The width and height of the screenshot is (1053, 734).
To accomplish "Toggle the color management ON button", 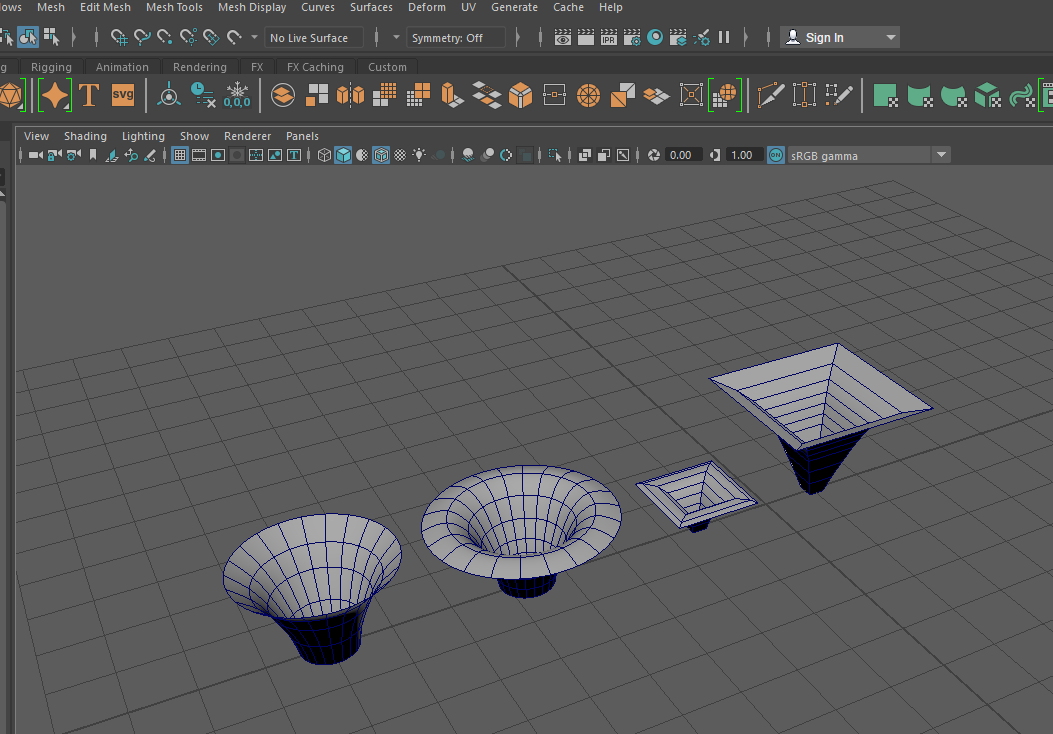I will tap(776, 156).
